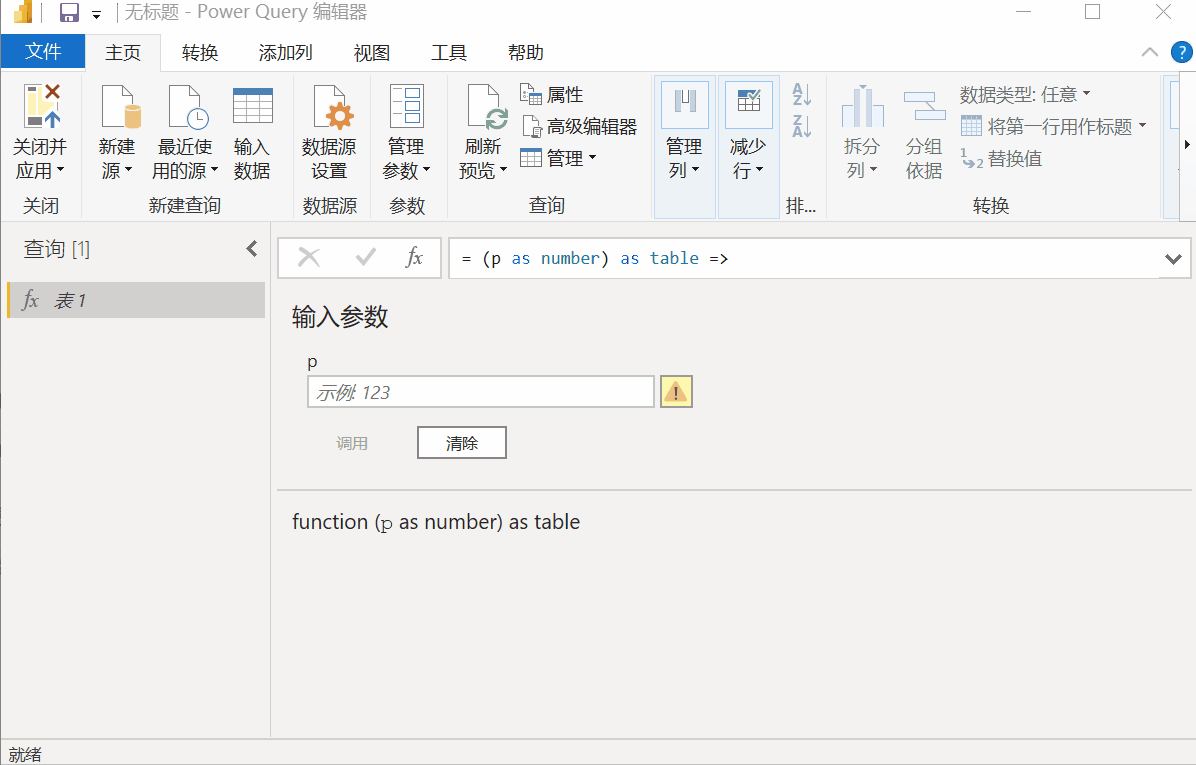1196x765 pixels.
Task: Expand the formula bar with the chevron
Action: (x=1173, y=259)
